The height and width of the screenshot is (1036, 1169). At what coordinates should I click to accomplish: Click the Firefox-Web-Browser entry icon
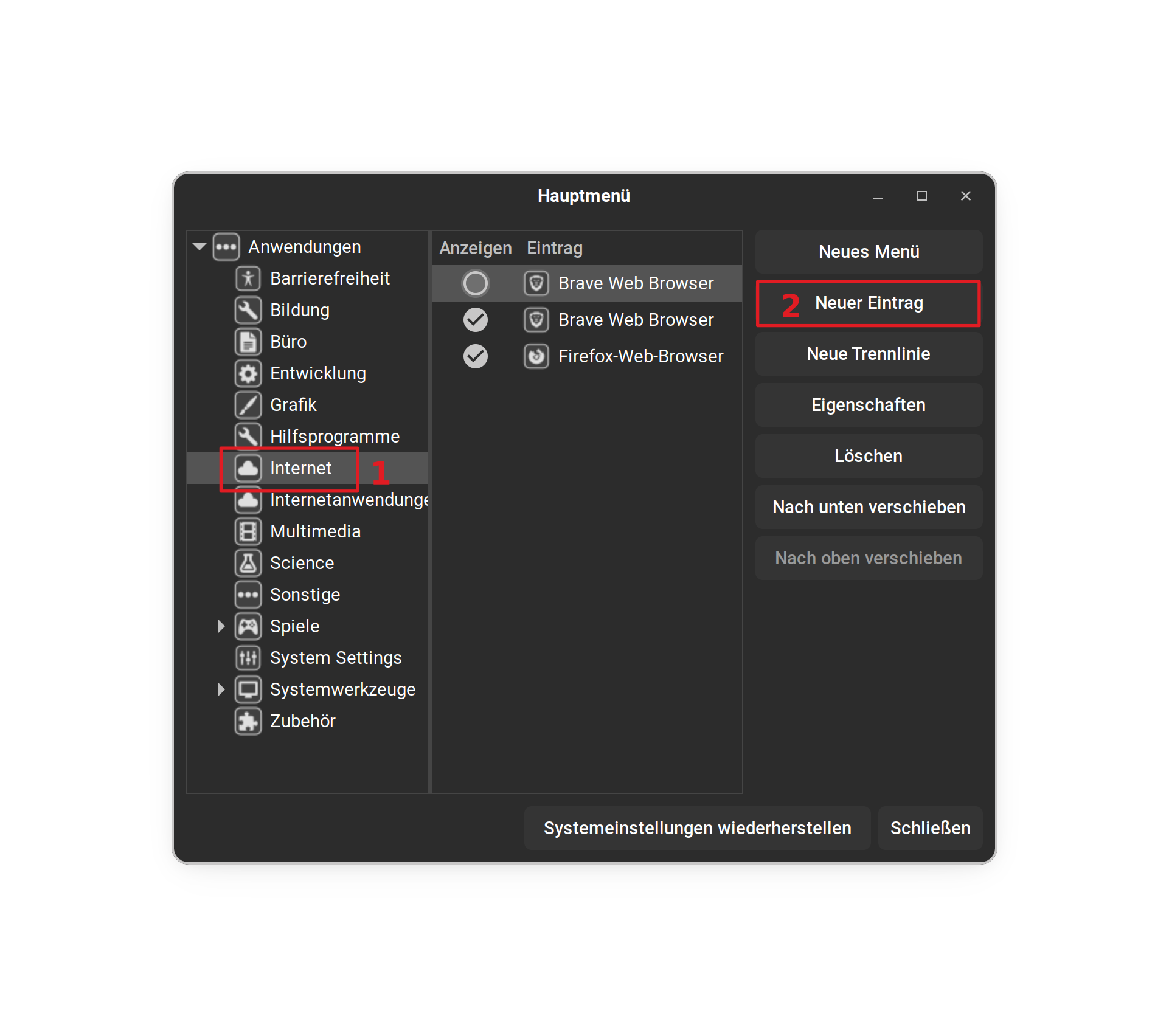click(x=536, y=356)
